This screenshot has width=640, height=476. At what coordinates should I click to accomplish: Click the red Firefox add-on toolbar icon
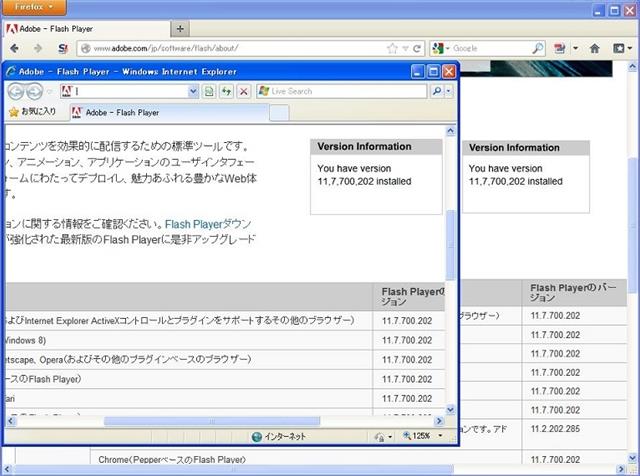tap(560, 49)
